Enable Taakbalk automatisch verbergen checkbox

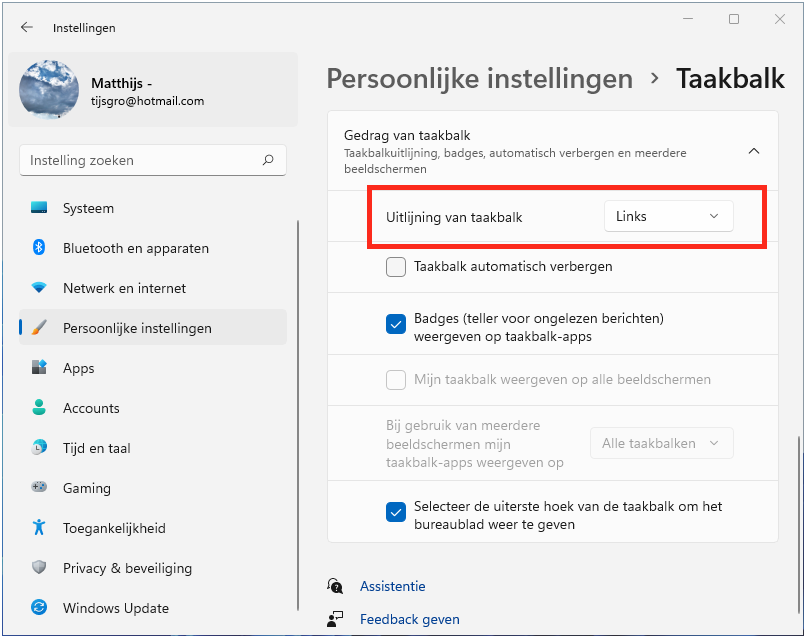click(396, 267)
